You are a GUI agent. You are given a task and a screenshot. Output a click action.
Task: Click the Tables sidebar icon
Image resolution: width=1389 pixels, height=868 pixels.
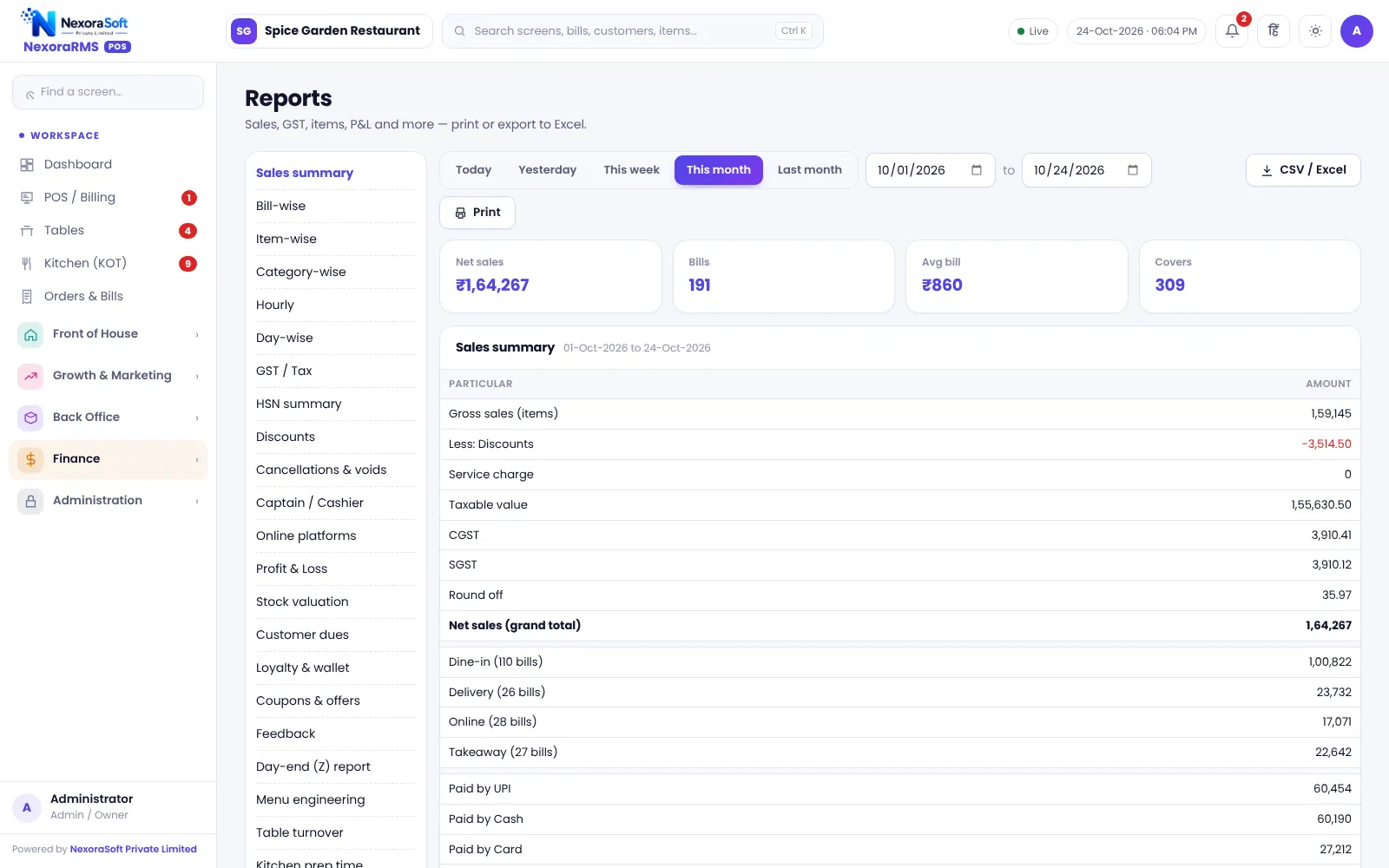click(x=27, y=231)
